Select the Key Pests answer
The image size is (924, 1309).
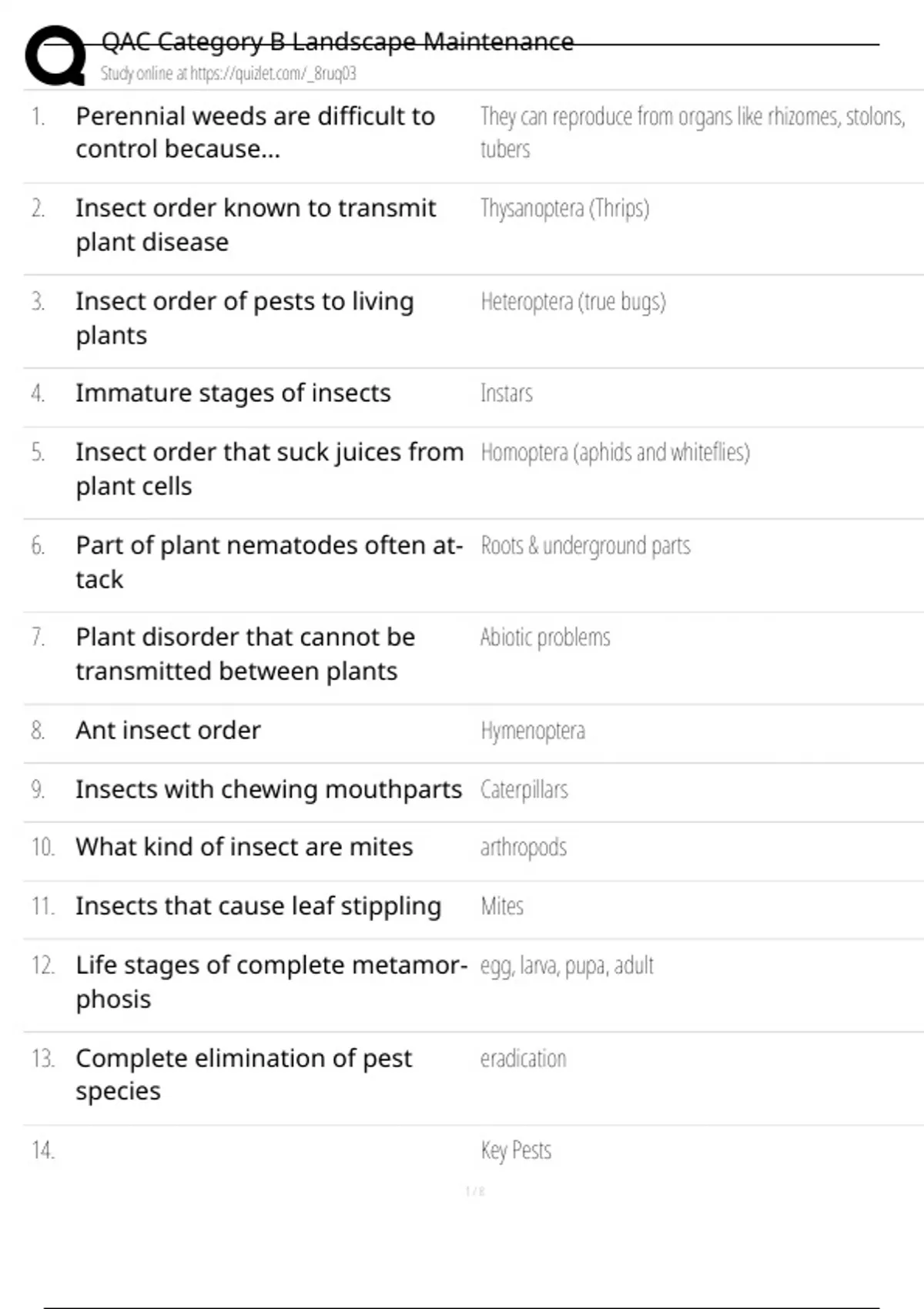[516, 1150]
